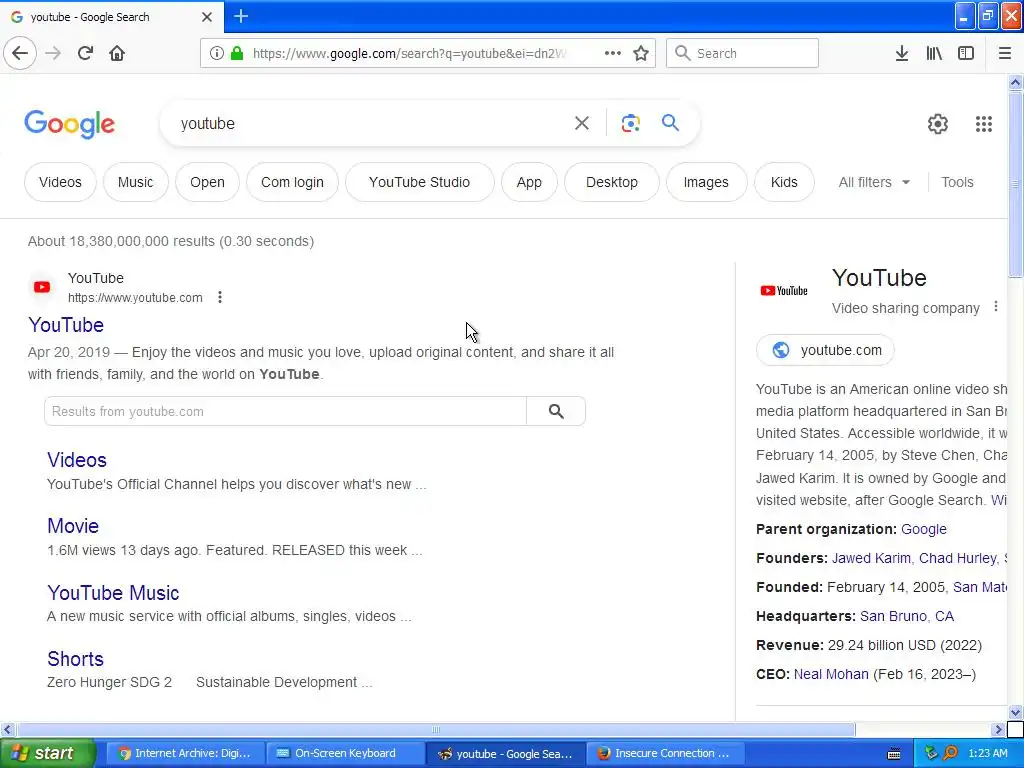The height and width of the screenshot is (768, 1024).
Task: Submit the Results from youtube.com search
Action: pyautogui.click(x=556, y=411)
